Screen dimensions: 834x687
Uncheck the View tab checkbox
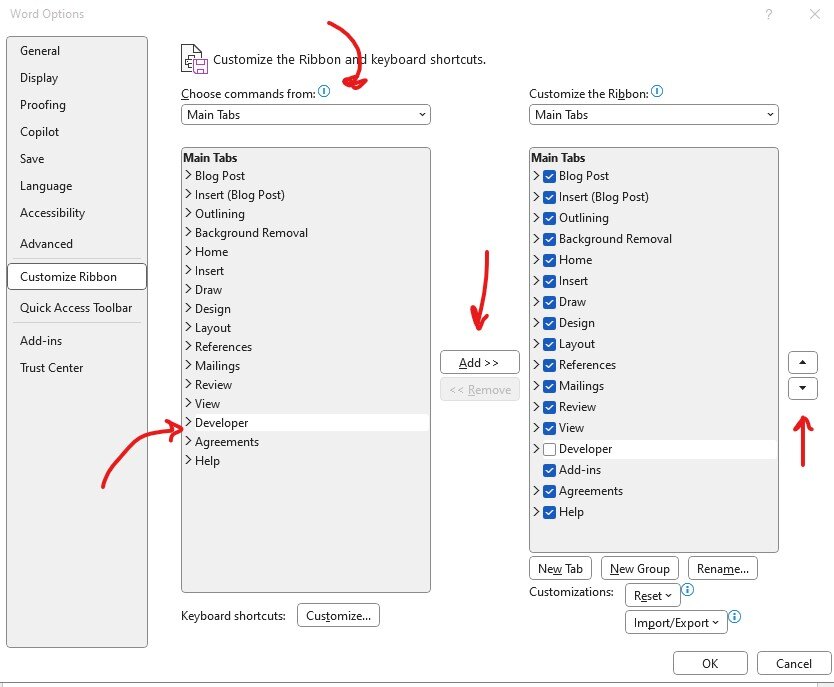point(549,428)
